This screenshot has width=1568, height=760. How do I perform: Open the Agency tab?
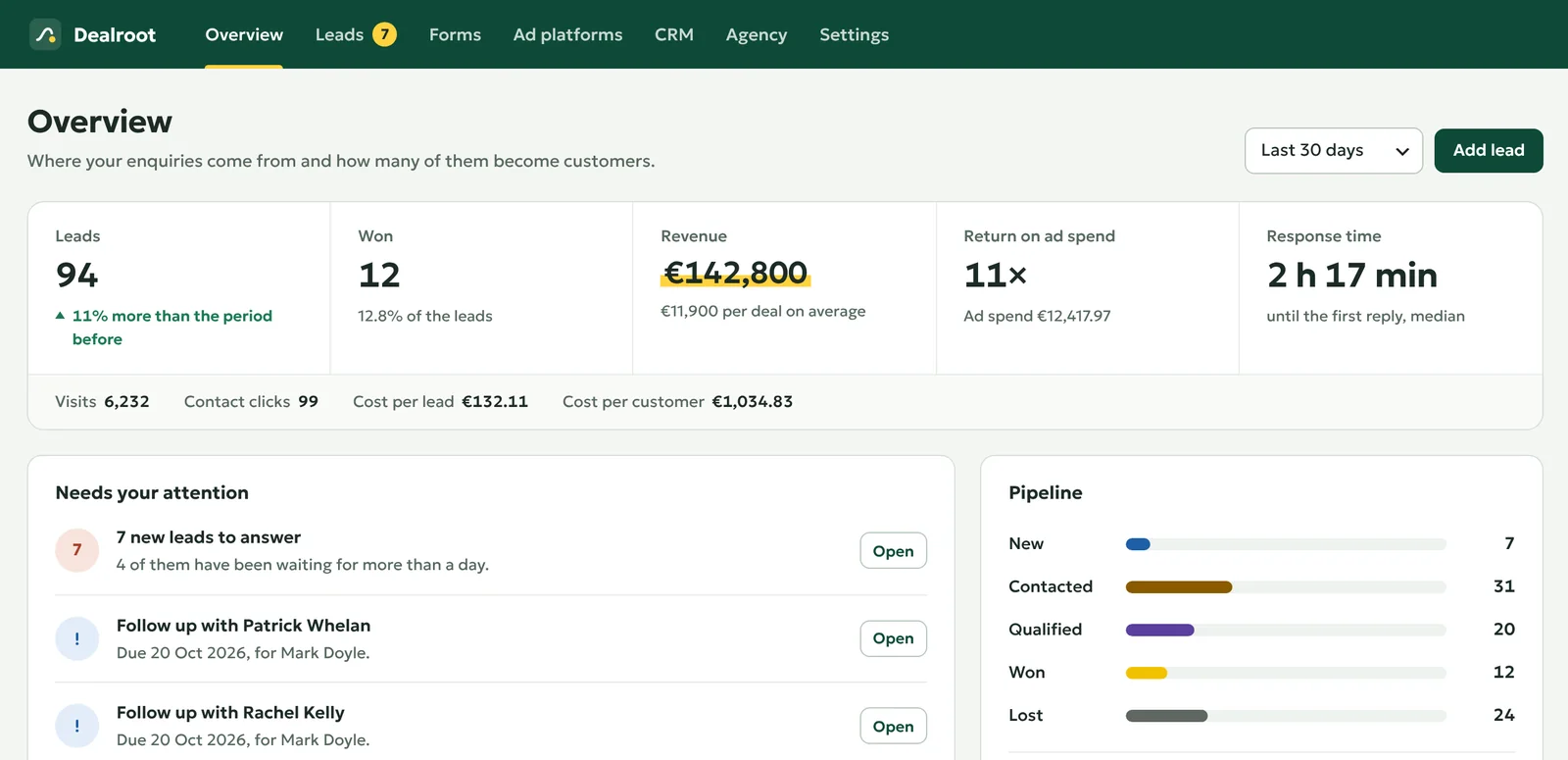757,34
